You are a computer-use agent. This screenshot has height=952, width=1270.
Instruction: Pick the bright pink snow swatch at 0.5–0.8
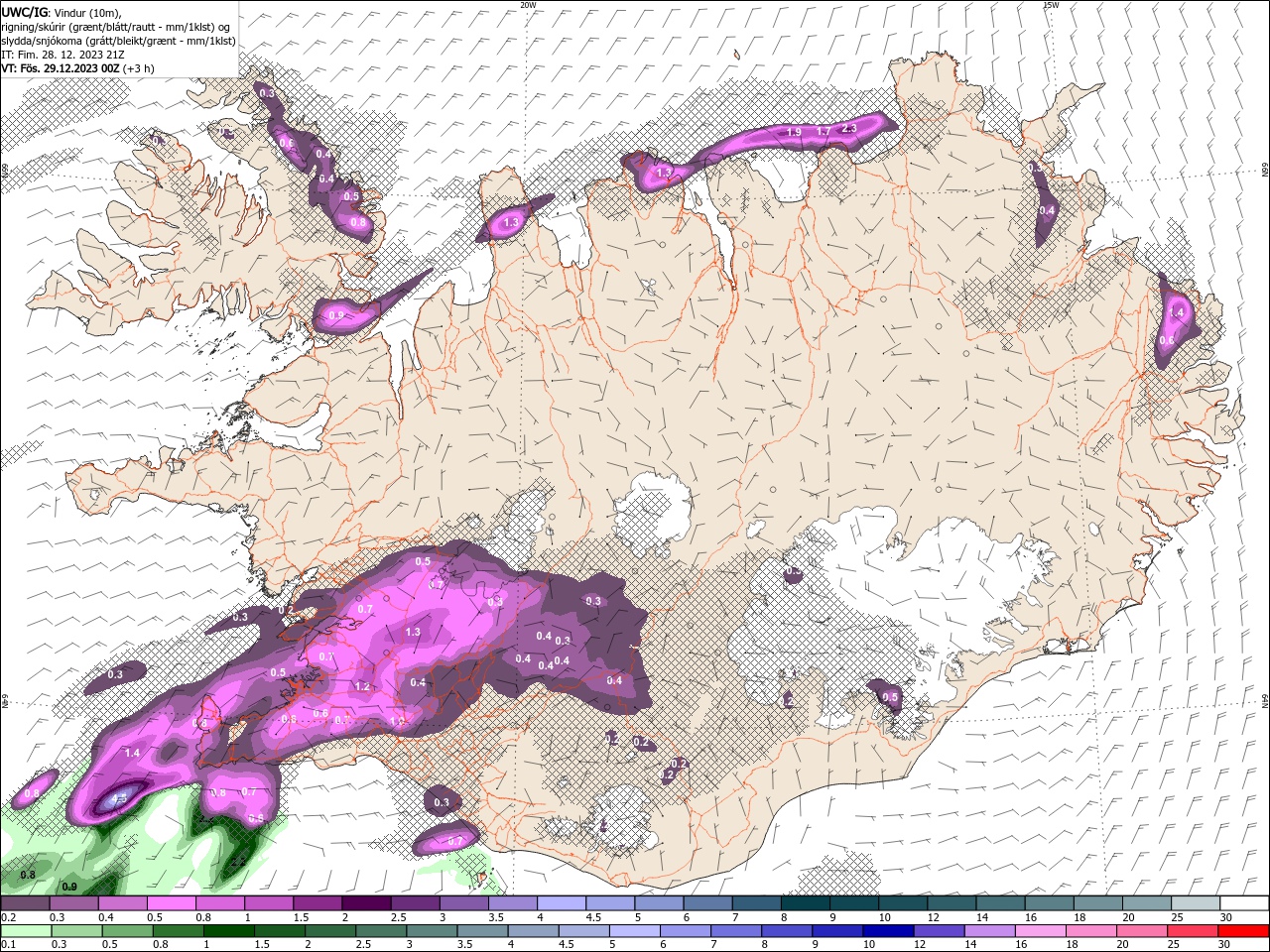171,903
